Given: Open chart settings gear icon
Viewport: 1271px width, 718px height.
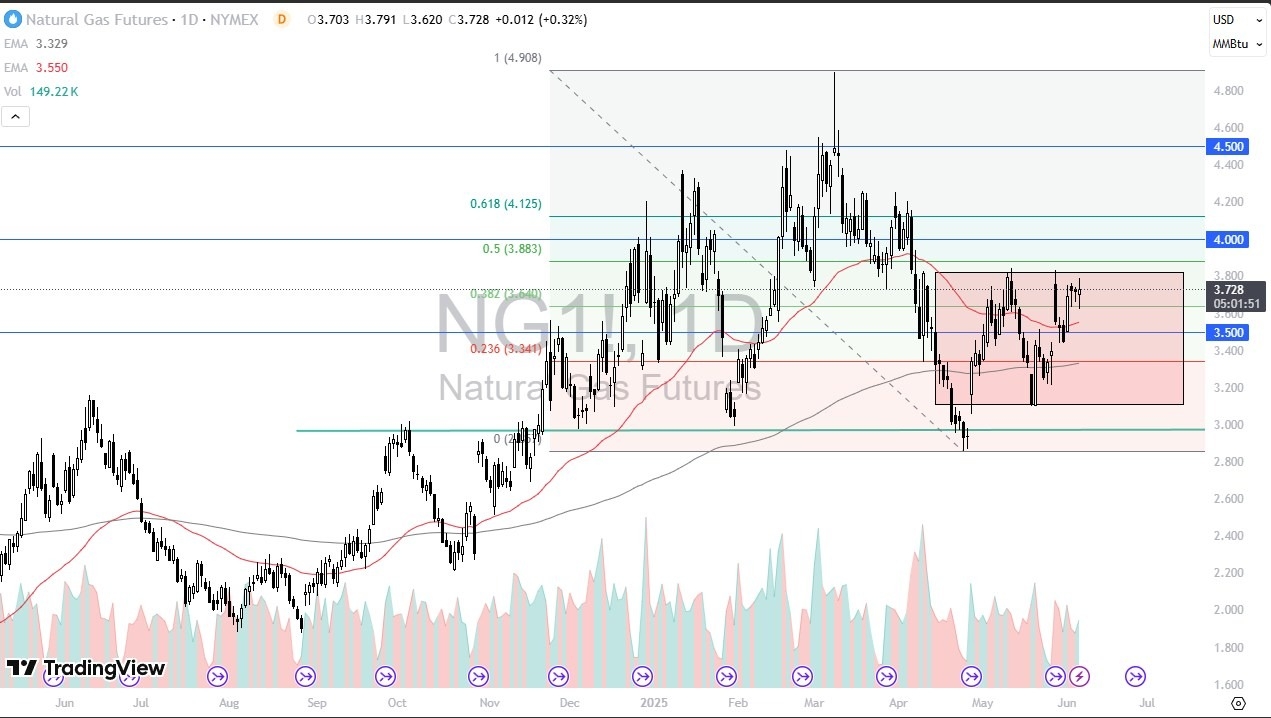Looking at the screenshot, I should [1239, 703].
